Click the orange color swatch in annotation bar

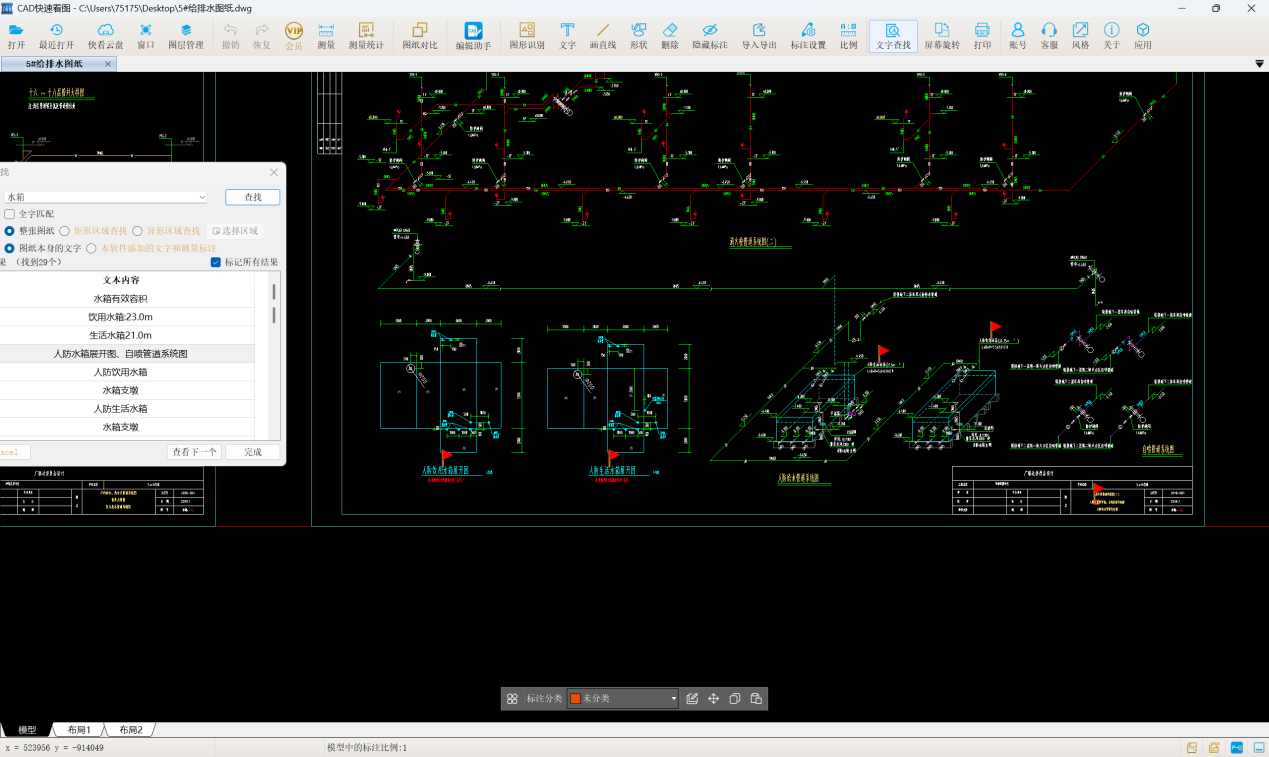coord(575,699)
